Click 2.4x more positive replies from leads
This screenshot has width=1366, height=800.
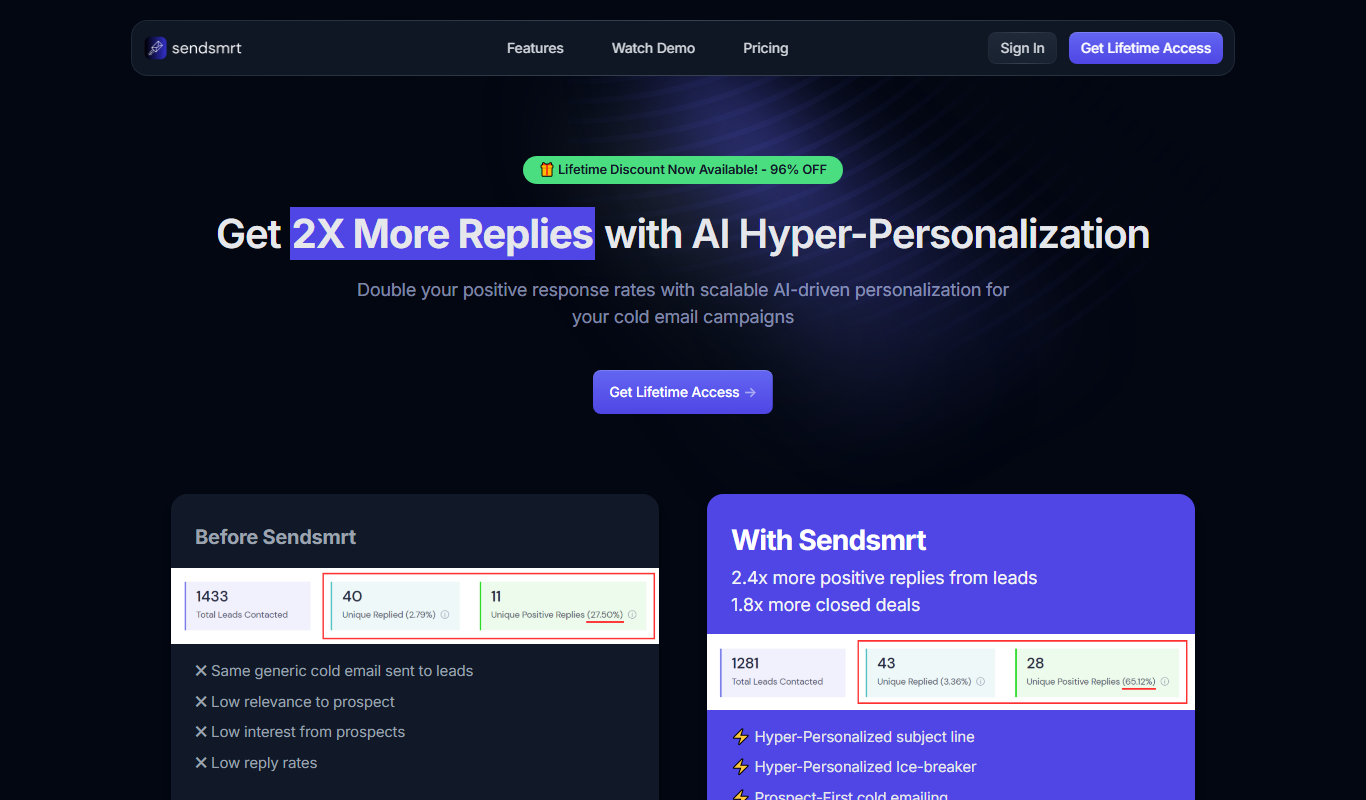(x=885, y=578)
